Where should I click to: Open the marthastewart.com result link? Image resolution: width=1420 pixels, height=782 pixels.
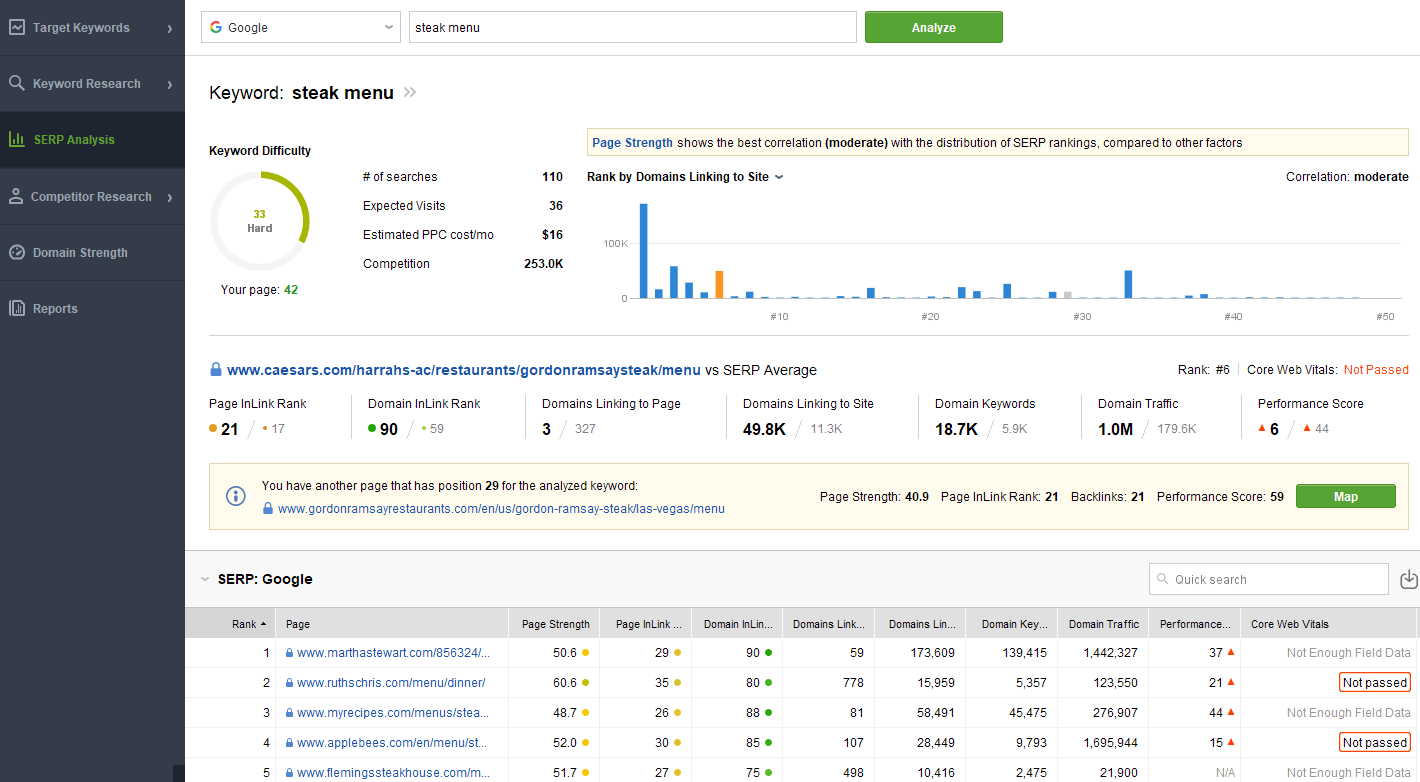[x=393, y=653]
